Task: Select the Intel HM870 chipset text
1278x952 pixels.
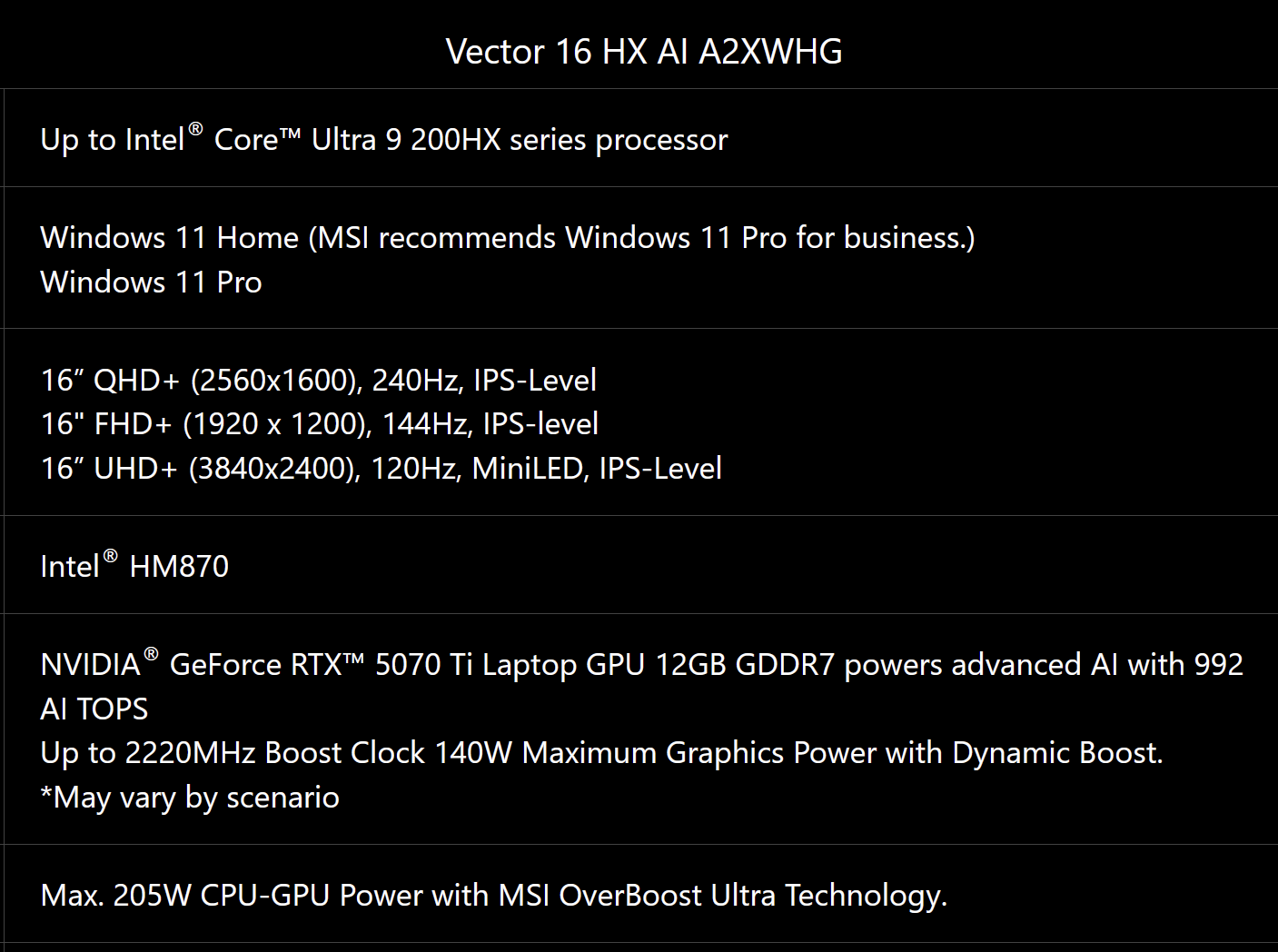Action: 134,566
